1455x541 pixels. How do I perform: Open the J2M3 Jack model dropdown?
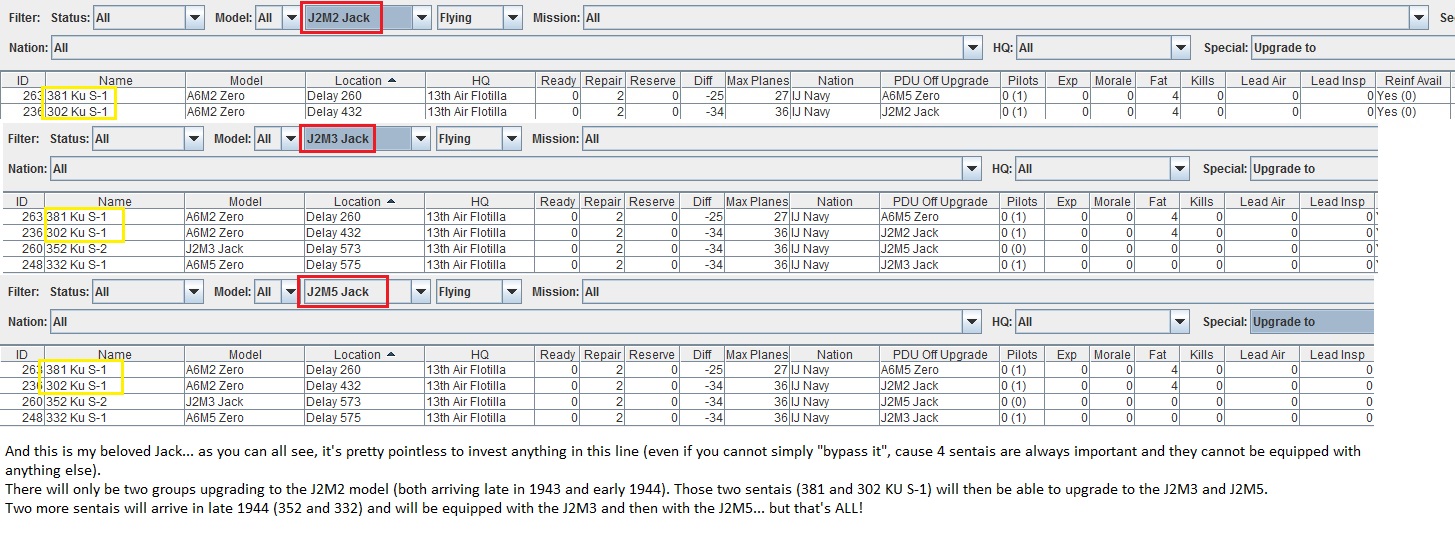click(367, 139)
